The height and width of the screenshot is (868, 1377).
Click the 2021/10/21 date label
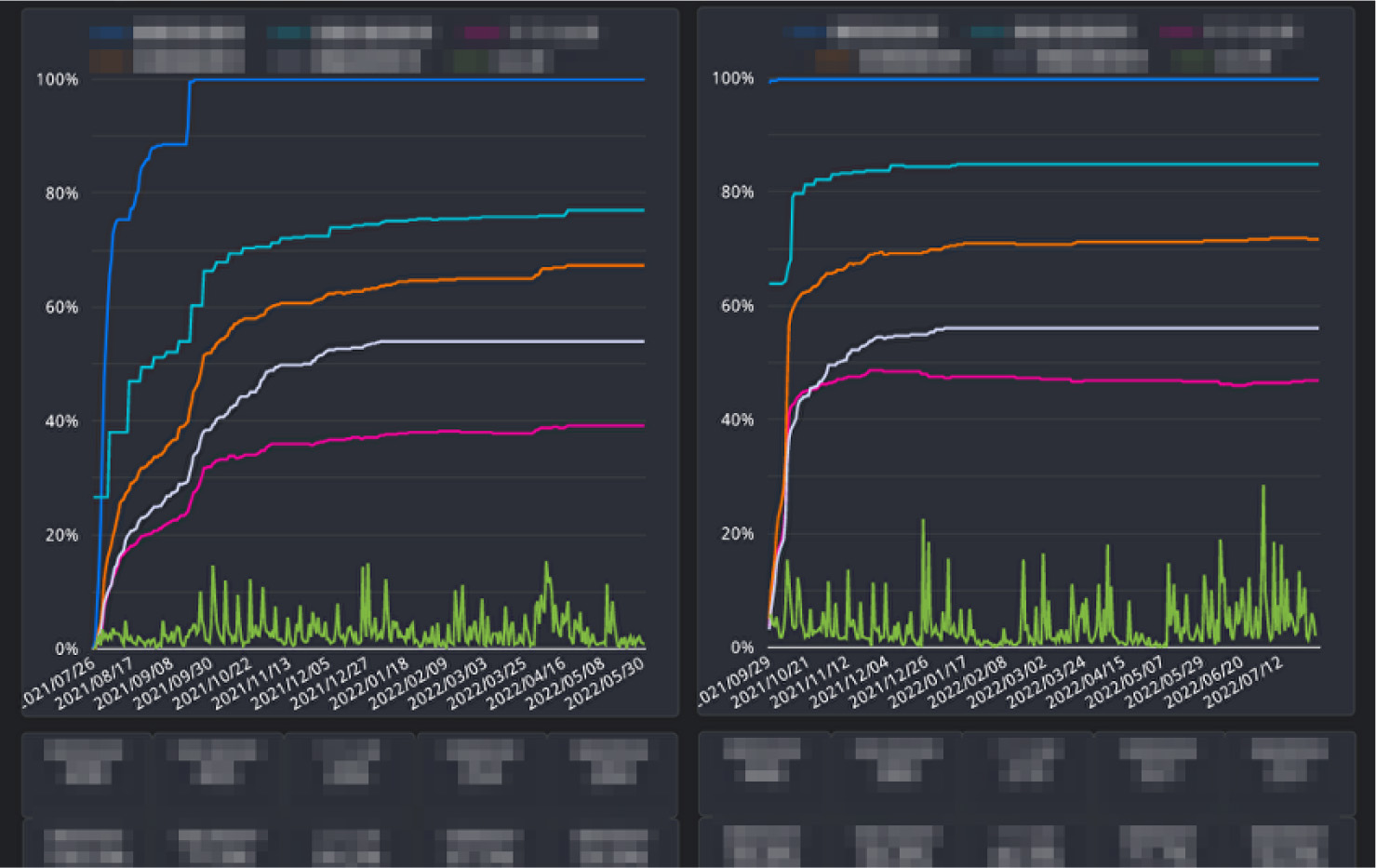770,683
